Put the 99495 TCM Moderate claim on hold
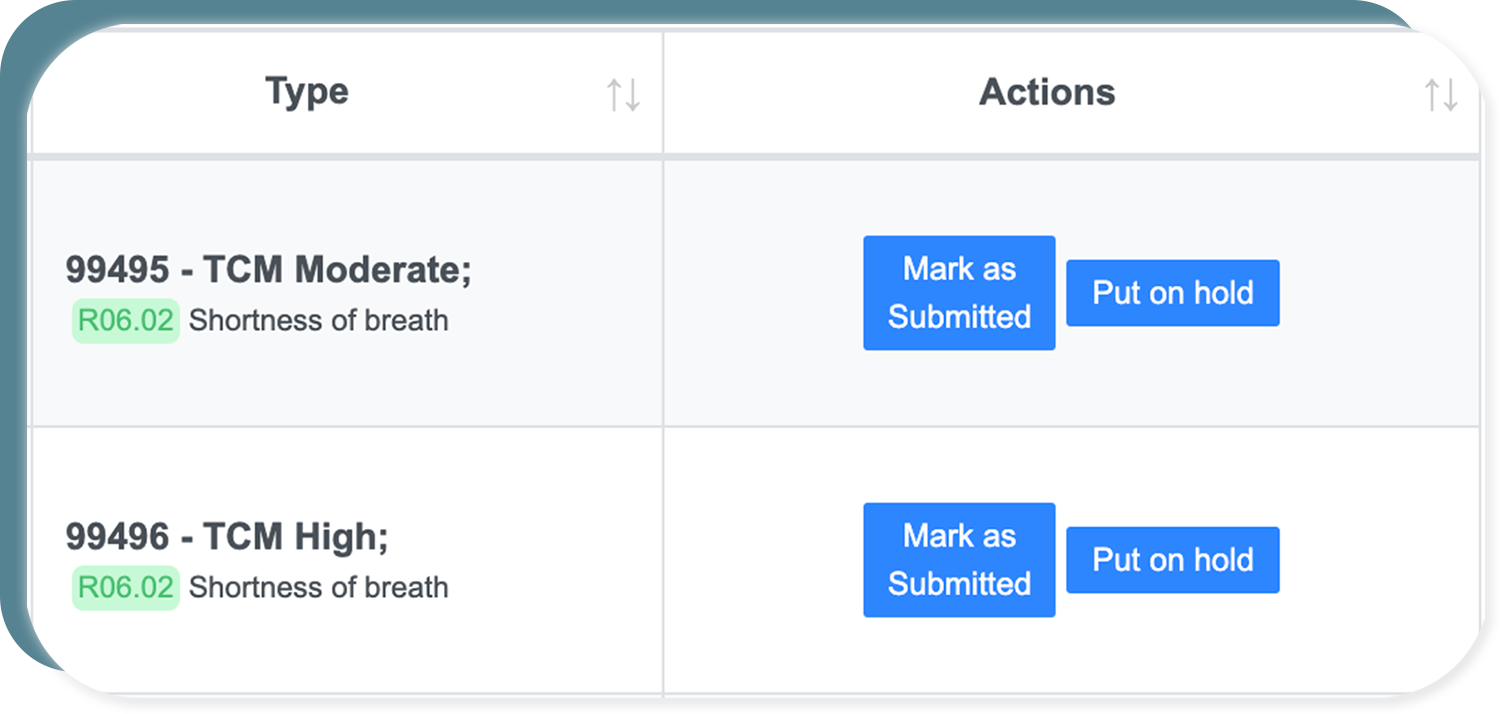 1172,293
